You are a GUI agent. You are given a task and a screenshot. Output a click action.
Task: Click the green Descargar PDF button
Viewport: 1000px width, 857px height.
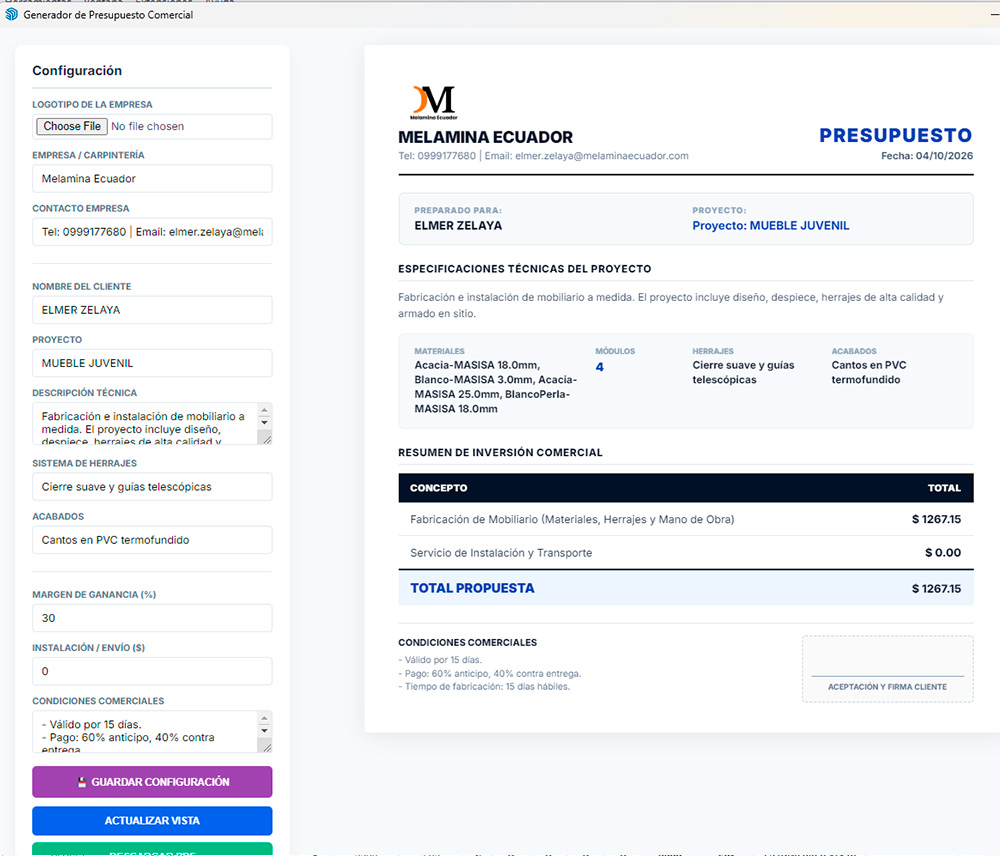[152, 850]
